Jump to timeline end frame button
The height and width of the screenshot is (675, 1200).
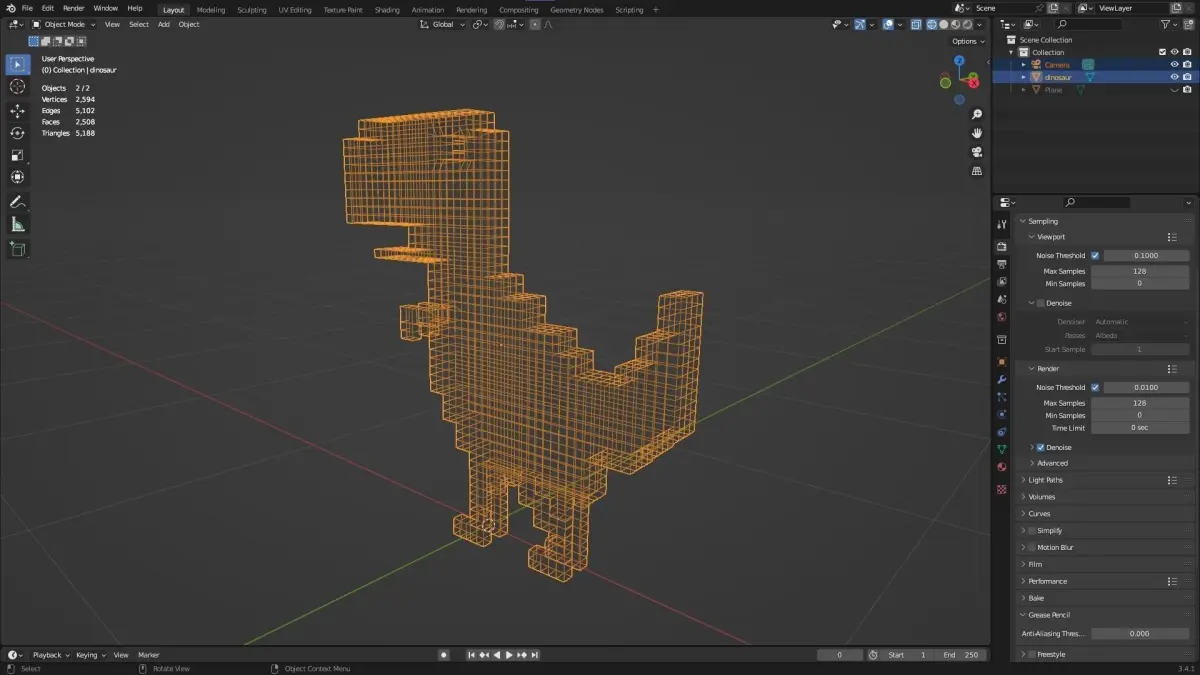click(535, 655)
